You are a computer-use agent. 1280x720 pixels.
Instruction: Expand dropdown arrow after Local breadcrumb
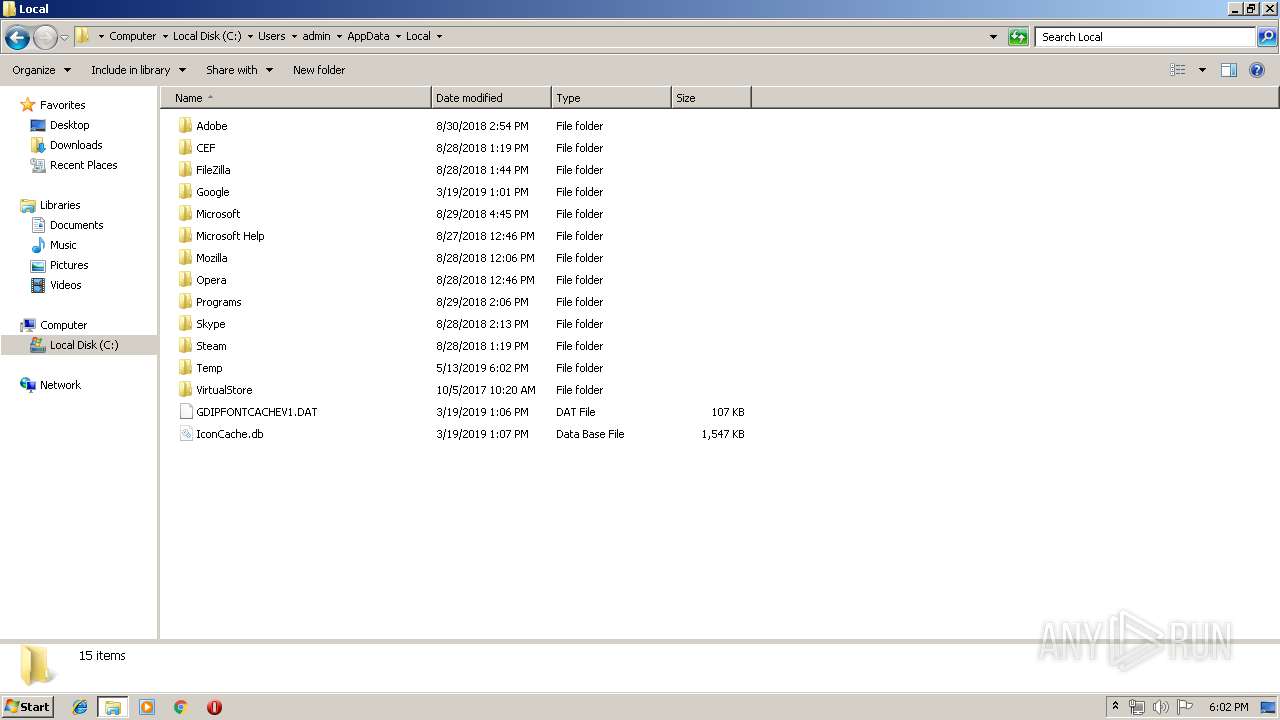point(439,36)
